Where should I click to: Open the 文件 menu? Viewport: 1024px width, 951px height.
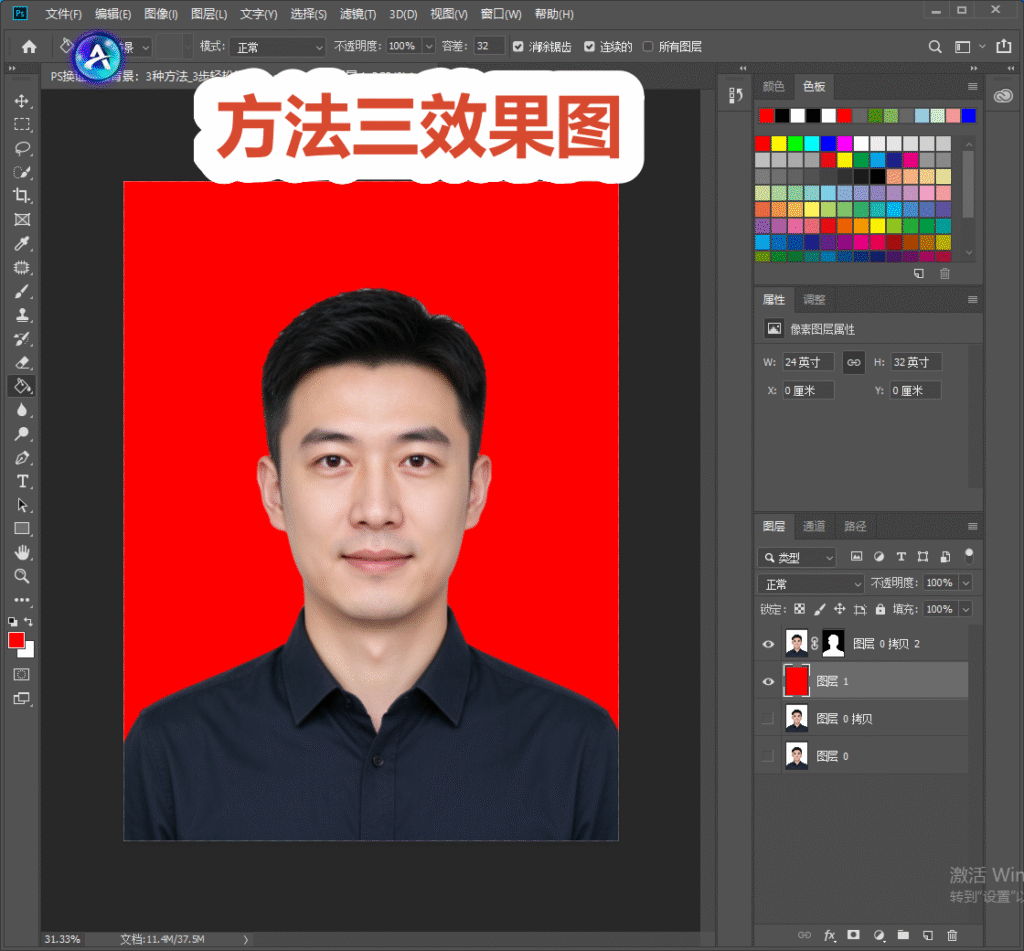[x=63, y=14]
